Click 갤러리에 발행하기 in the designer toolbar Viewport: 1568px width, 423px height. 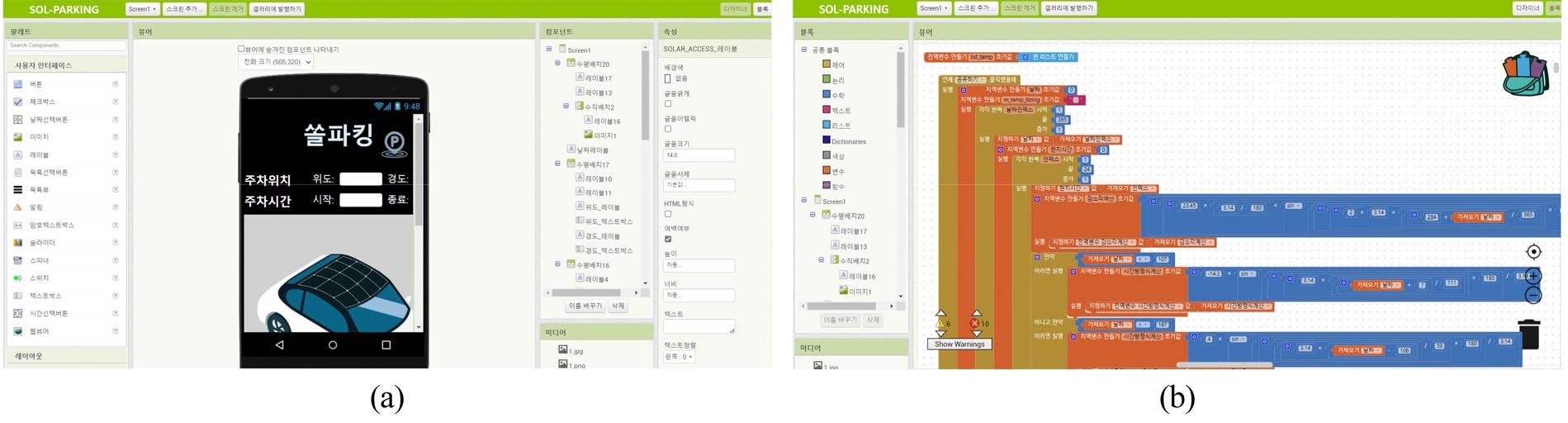[277, 9]
